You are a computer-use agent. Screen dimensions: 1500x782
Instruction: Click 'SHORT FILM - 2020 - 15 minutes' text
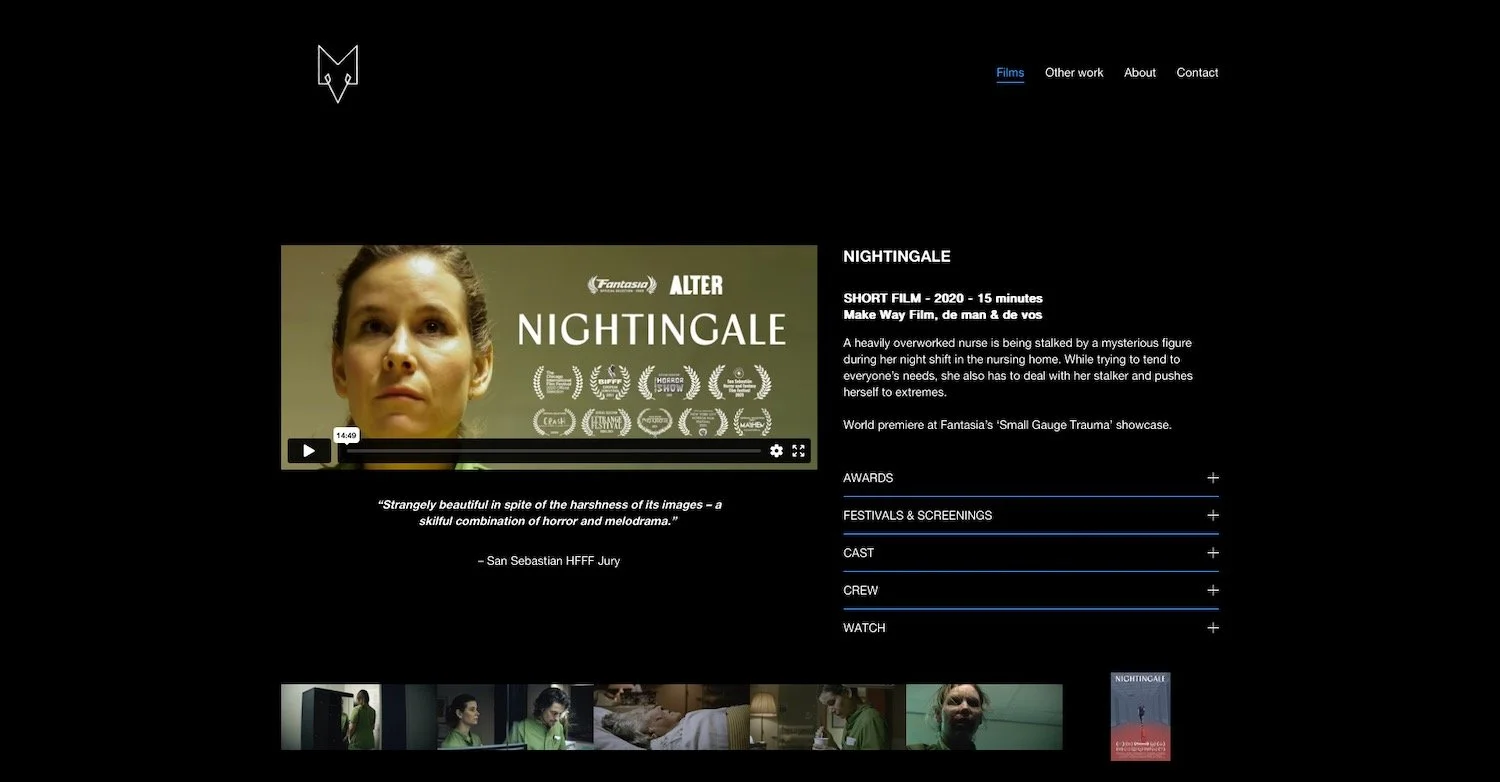click(943, 298)
